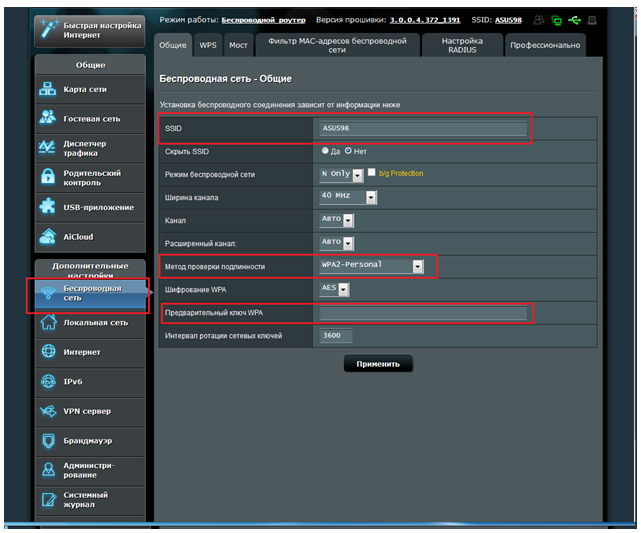Screen dimensions: 641x533
Task: Open Локальная сеть menu item
Action: coord(90,323)
